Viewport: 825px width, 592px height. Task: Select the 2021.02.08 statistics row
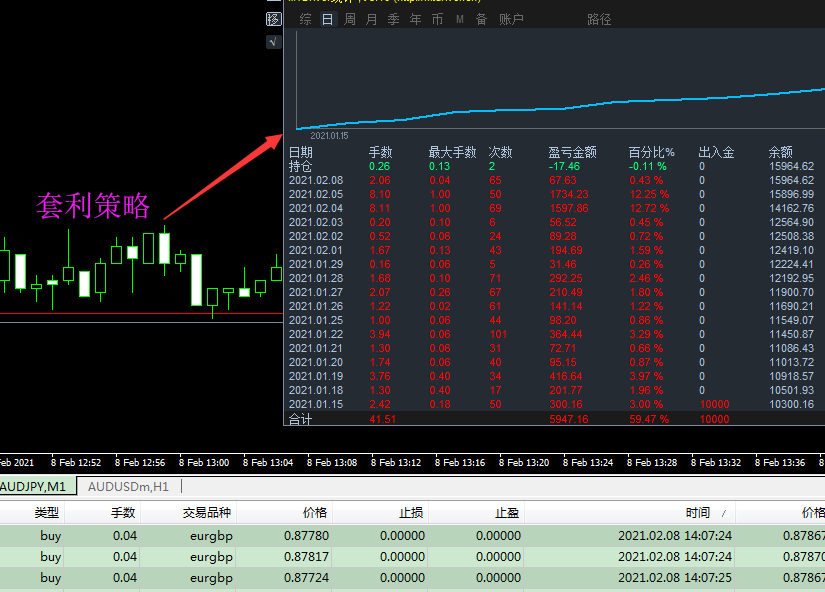pyautogui.click(x=555, y=180)
